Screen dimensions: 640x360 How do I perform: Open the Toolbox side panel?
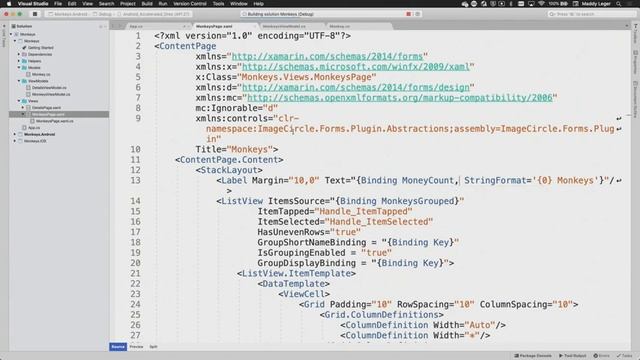point(636,34)
